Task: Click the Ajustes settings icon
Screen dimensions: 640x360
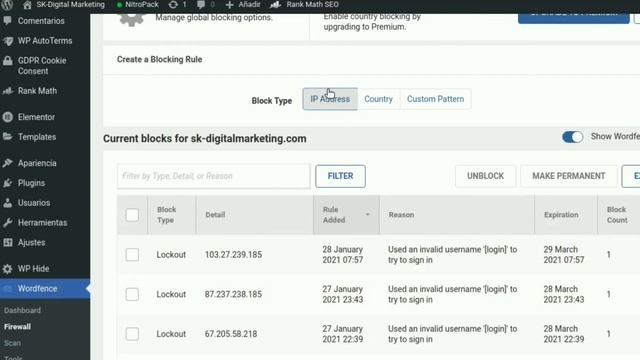Action: click(7, 242)
